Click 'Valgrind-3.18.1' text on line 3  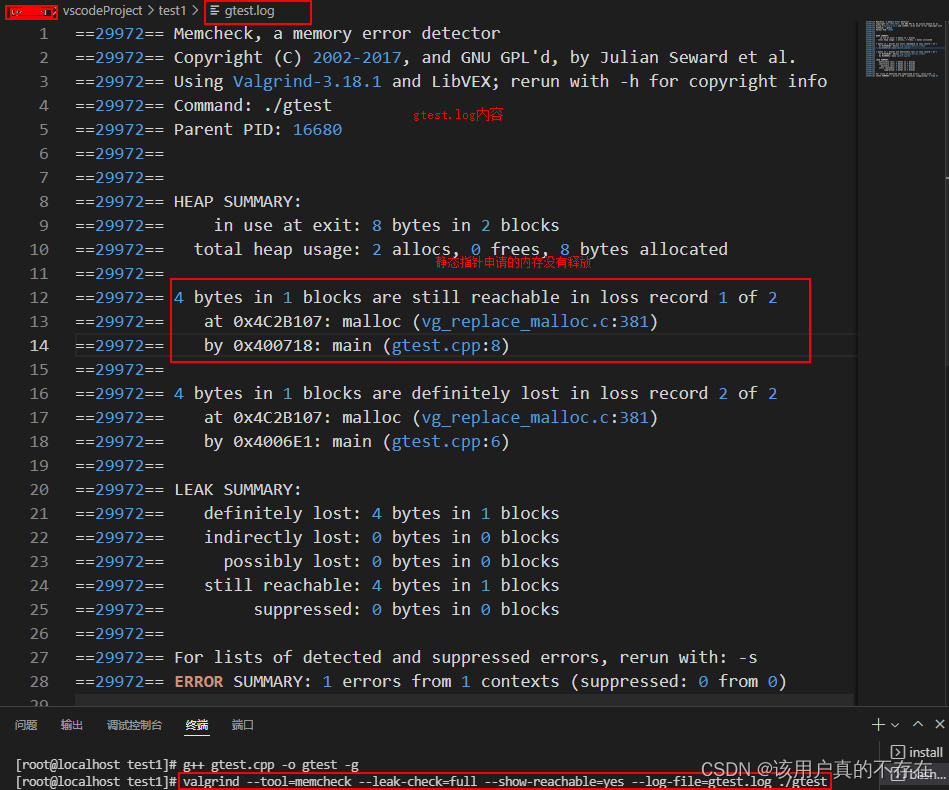(x=307, y=82)
